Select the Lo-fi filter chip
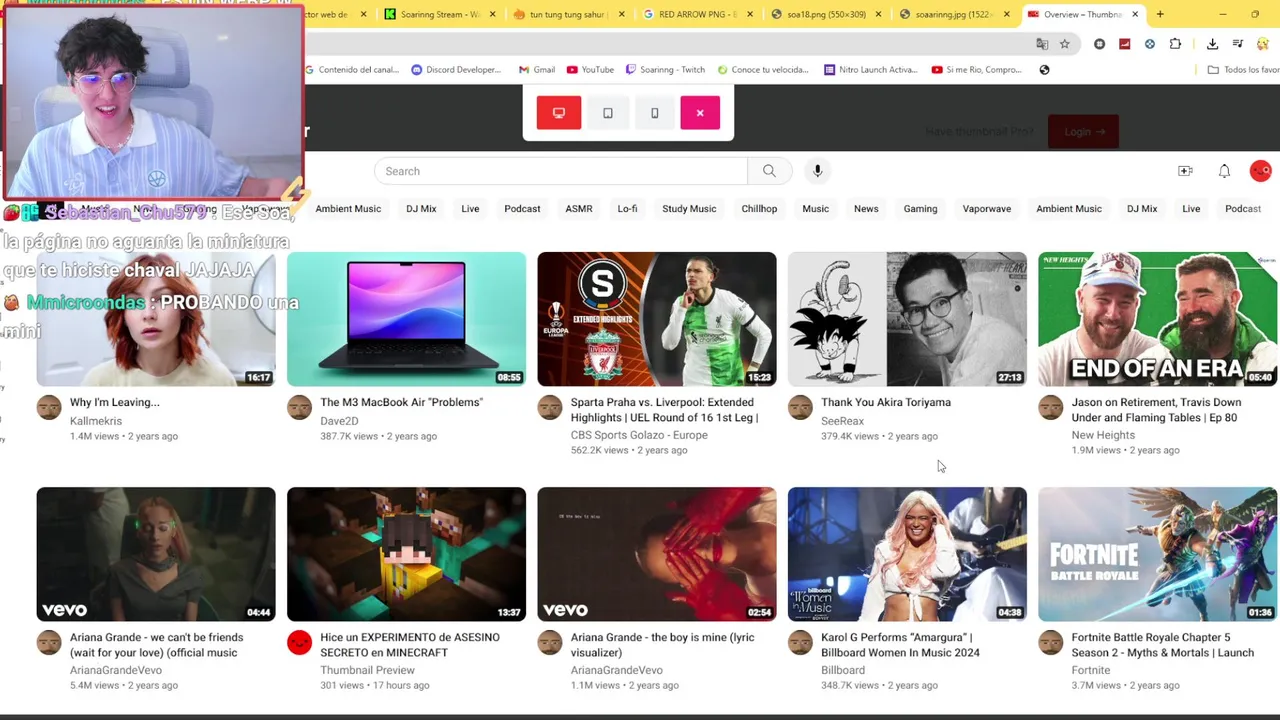Image resolution: width=1280 pixels, height=720 pixels. click(x=627, y=209)
